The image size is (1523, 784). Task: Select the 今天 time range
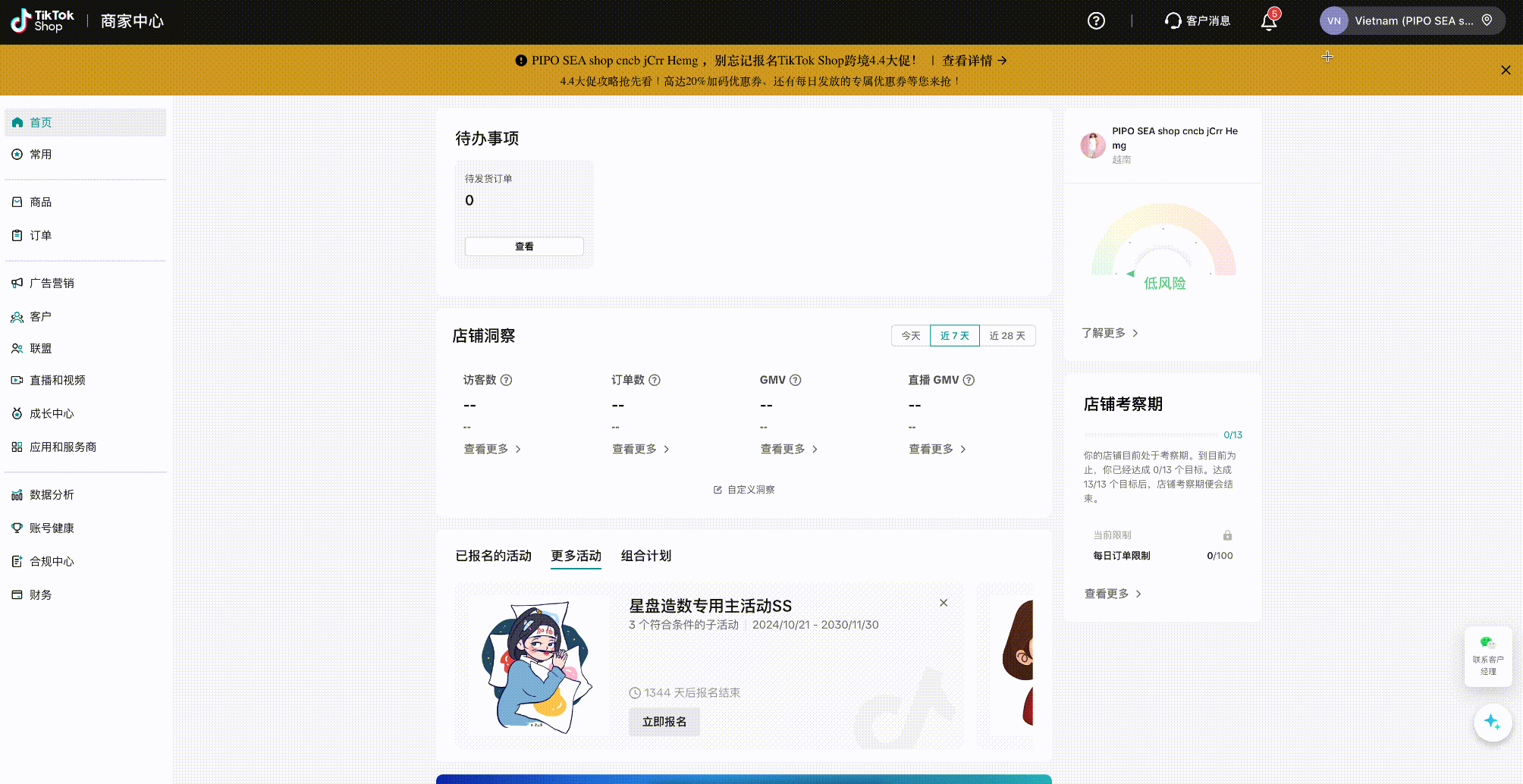pos(910,336)
